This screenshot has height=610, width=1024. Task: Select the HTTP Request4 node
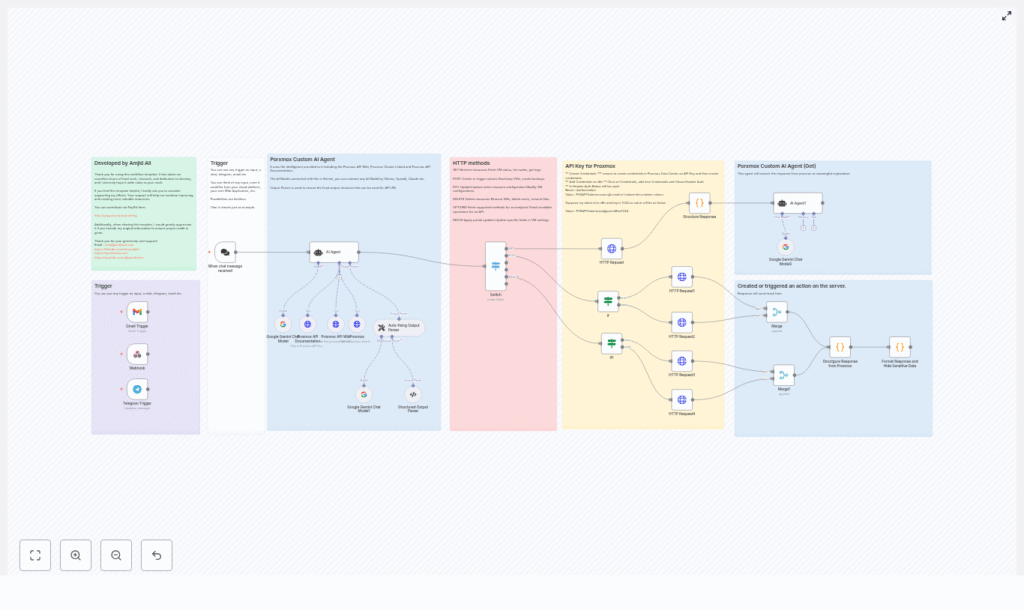click(682, 399)
